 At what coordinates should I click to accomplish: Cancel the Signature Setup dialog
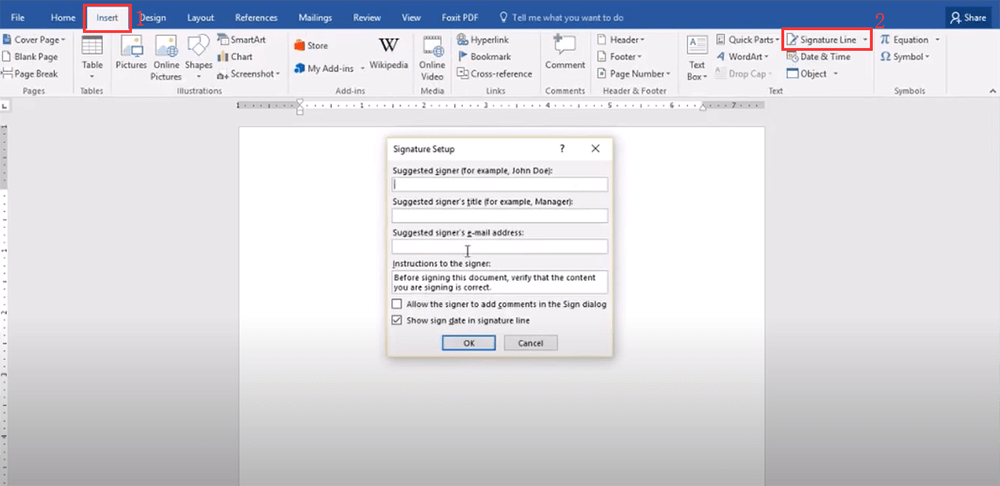[530, 343]
